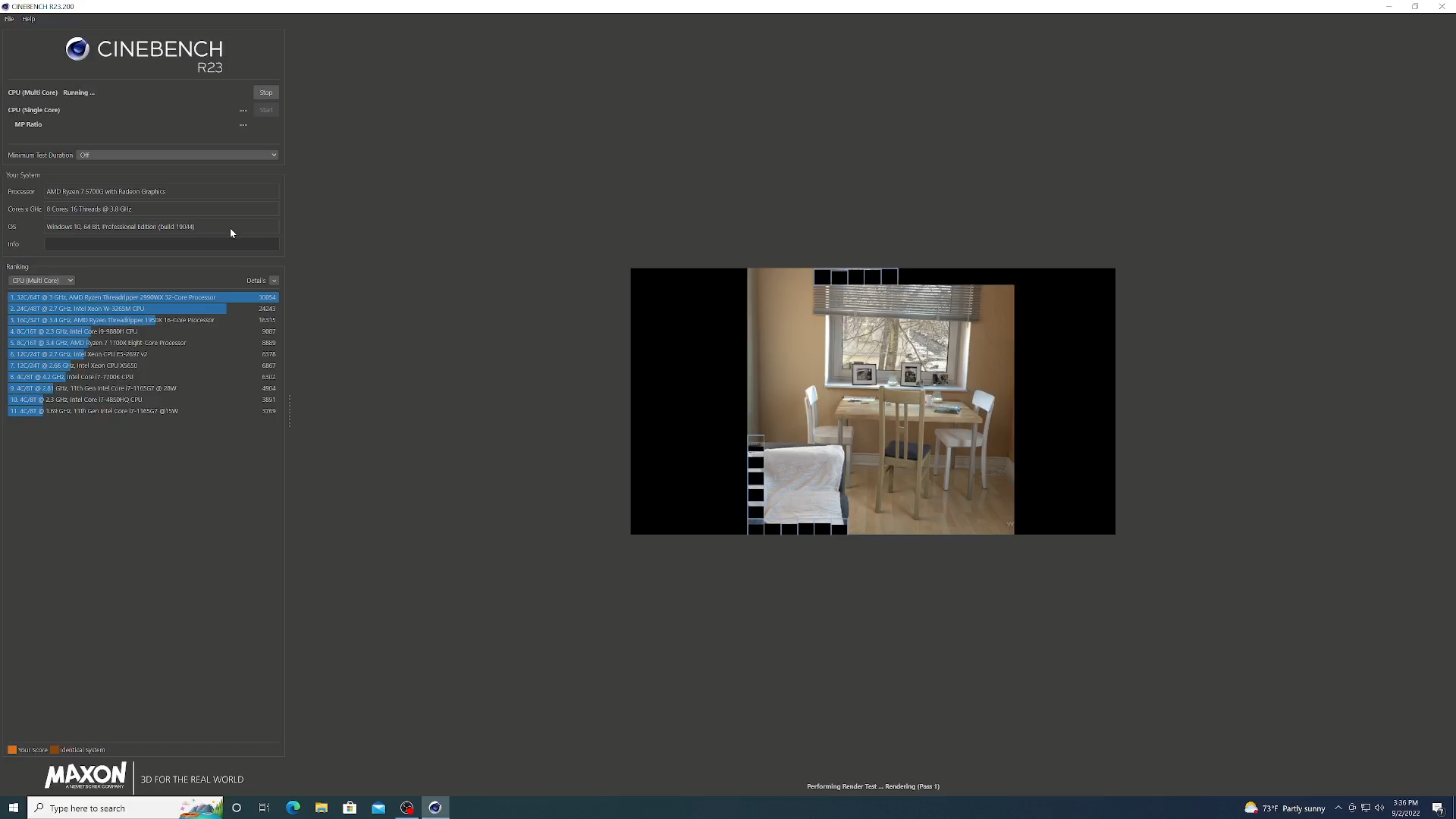The width and height of the screenshot is (1456, 819).
Task: Stop the running CPU Multi Core test
Action: click(x=266, y=93)
